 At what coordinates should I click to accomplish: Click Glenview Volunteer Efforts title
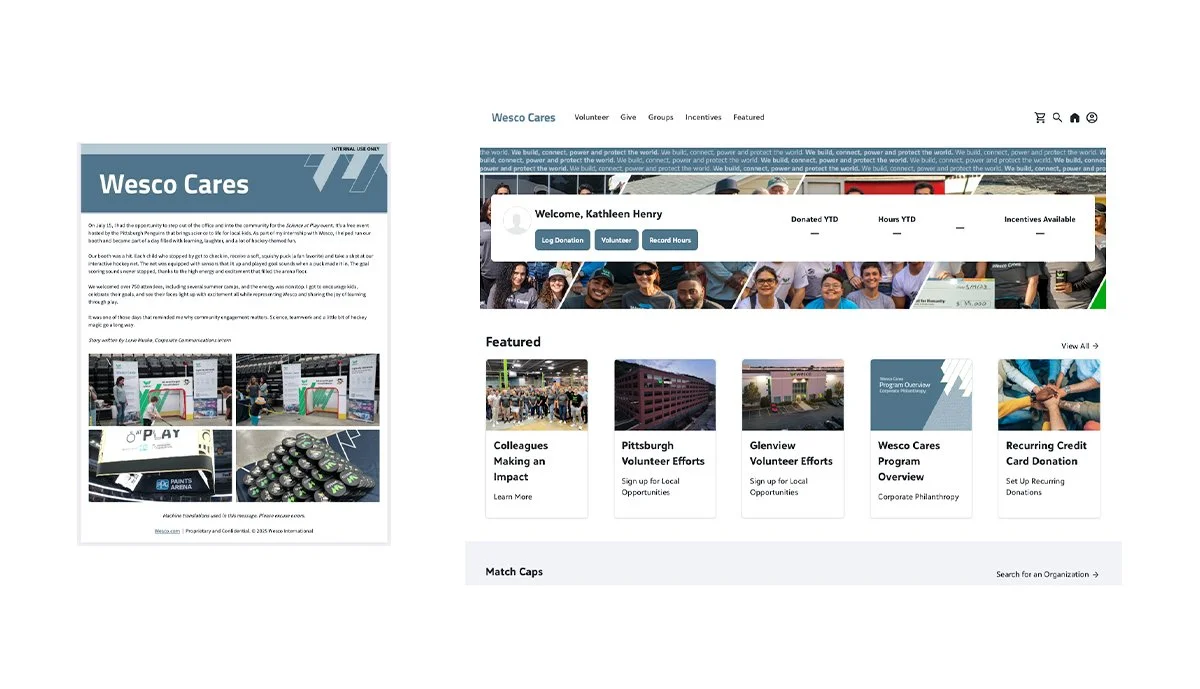pyautogui.click(x=791, y=454)
